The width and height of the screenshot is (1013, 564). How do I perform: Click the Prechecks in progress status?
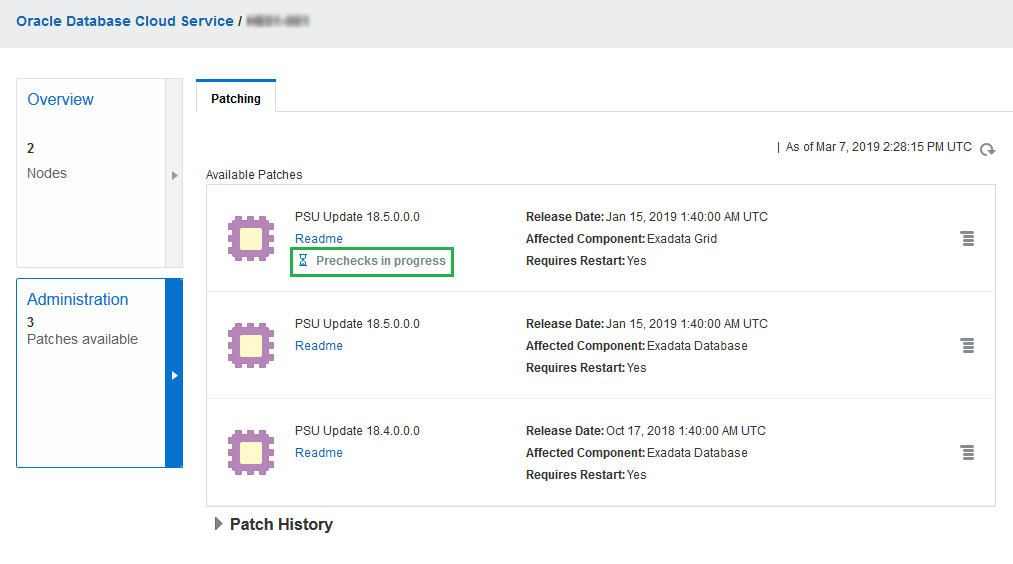(380, 261)
